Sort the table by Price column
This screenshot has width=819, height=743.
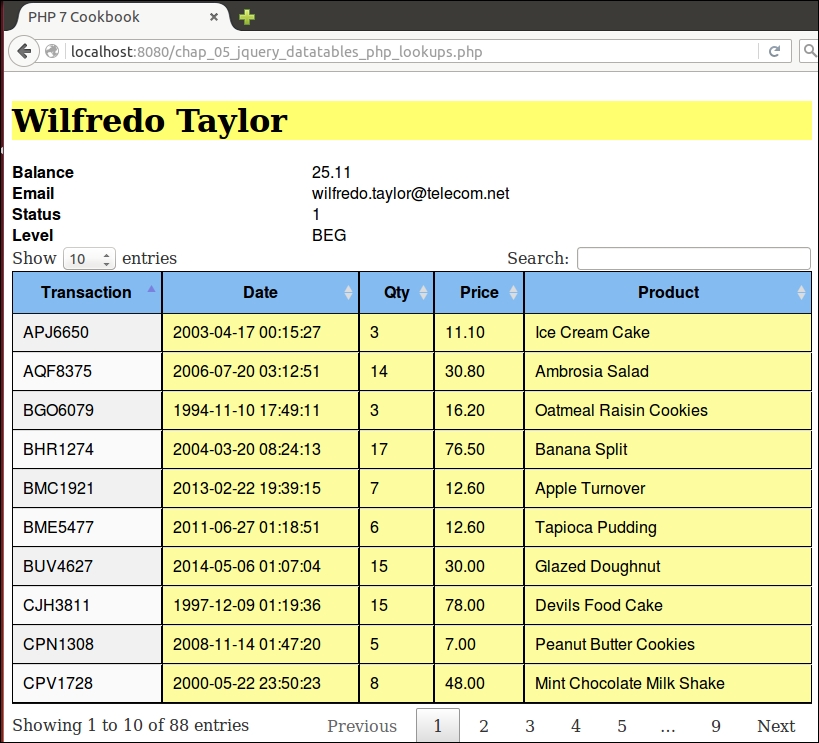pyautogui.click(x=479, y=292)
